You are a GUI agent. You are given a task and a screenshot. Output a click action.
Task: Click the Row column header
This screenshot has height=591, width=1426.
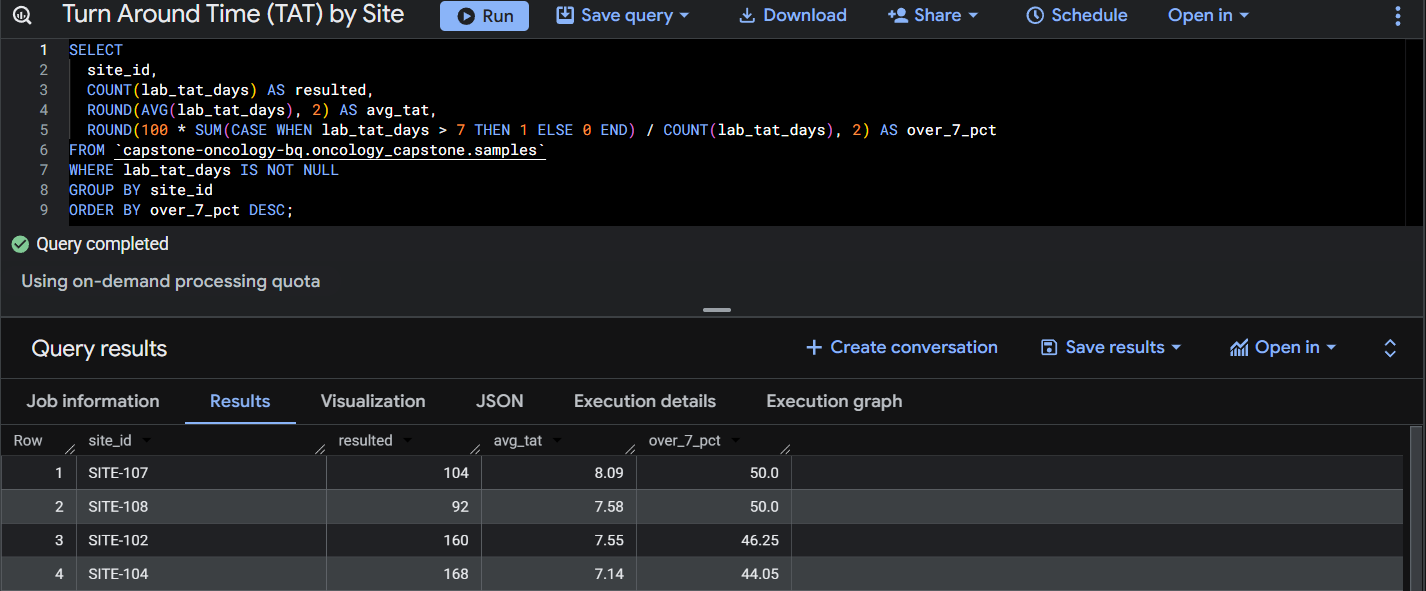pyautogui.click(x=28, y=441)
